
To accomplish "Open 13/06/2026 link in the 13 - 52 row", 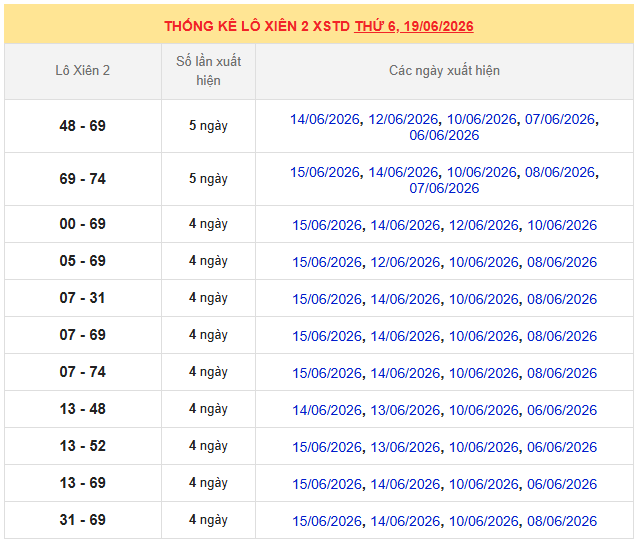I will (405, 447).
